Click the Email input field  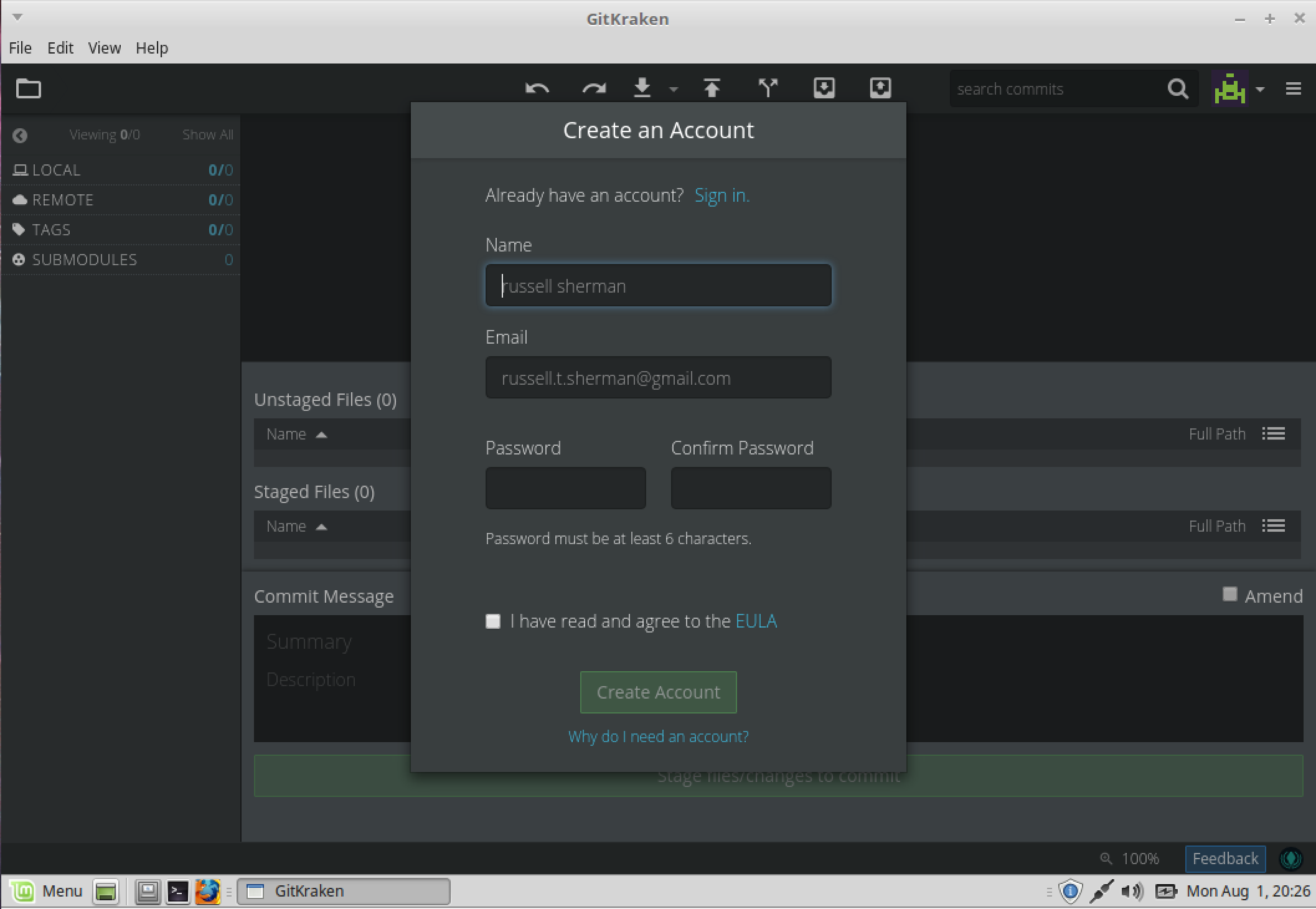pos(658,377)
